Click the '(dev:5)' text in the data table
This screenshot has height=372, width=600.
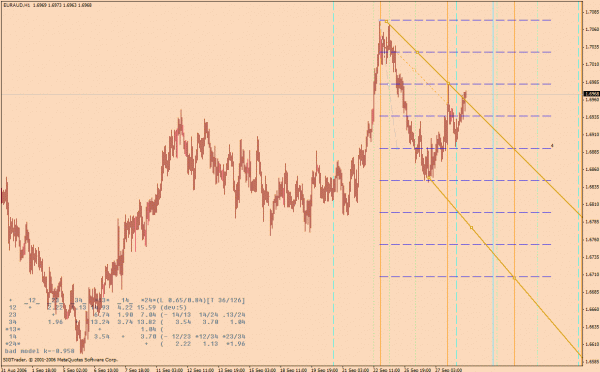(174, 307)
